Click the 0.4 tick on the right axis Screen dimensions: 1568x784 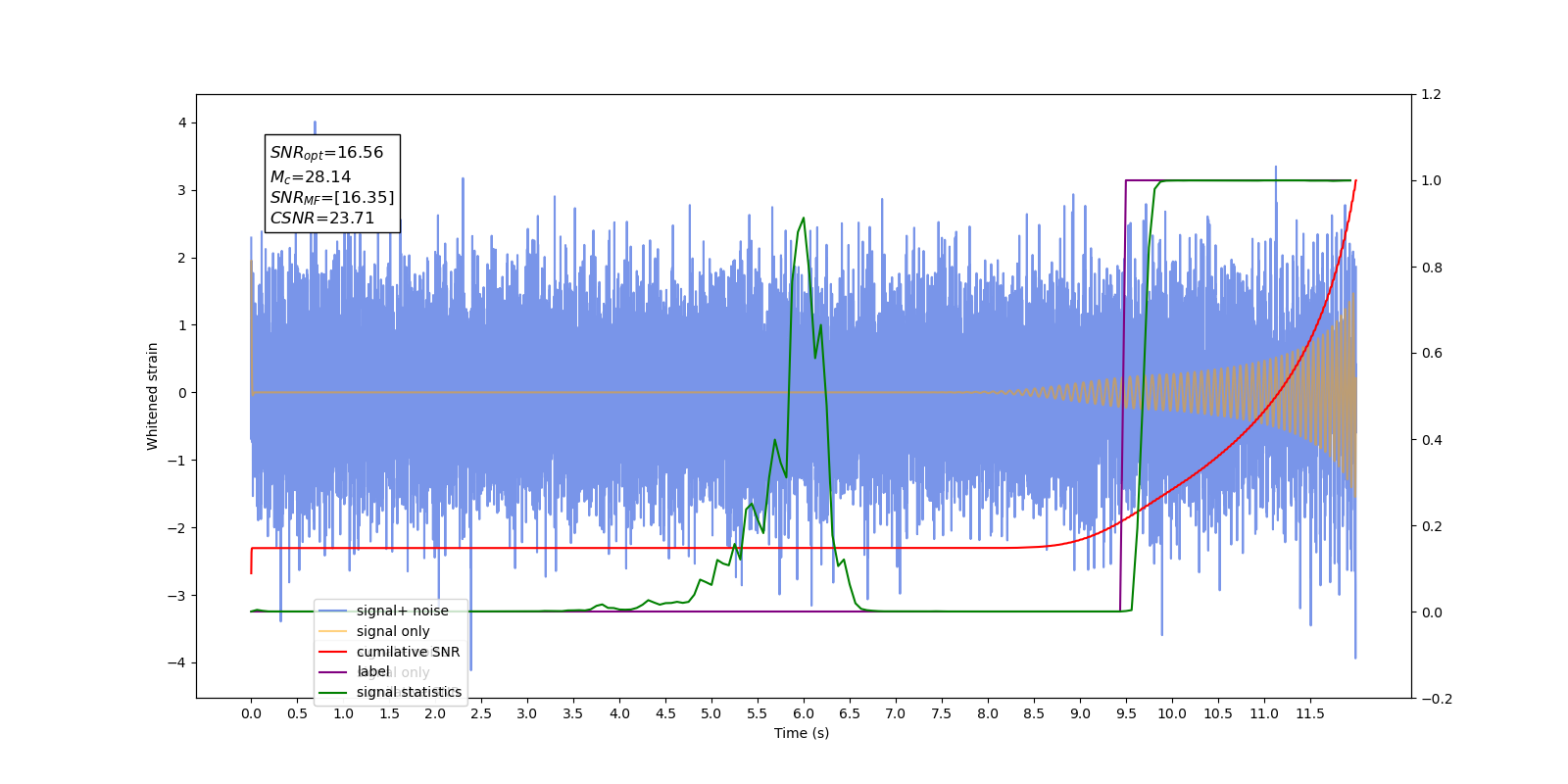click(x=1432, y=440)
